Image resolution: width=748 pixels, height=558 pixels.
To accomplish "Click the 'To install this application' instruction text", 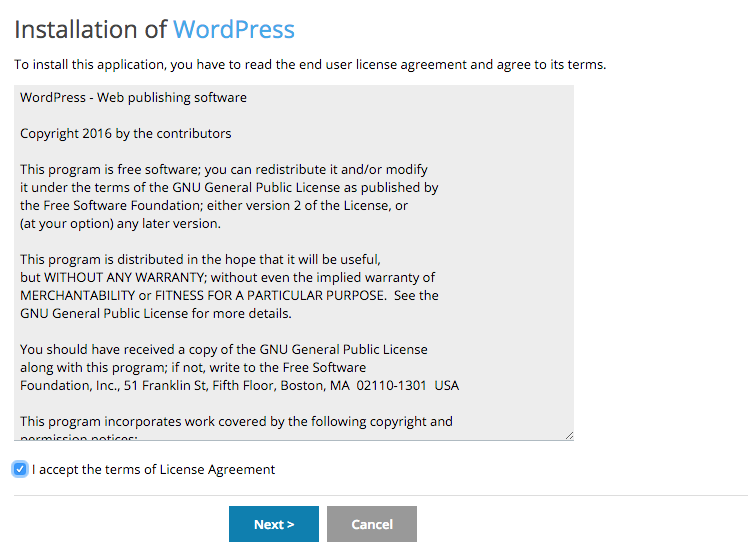I will (x=310, y=64).
